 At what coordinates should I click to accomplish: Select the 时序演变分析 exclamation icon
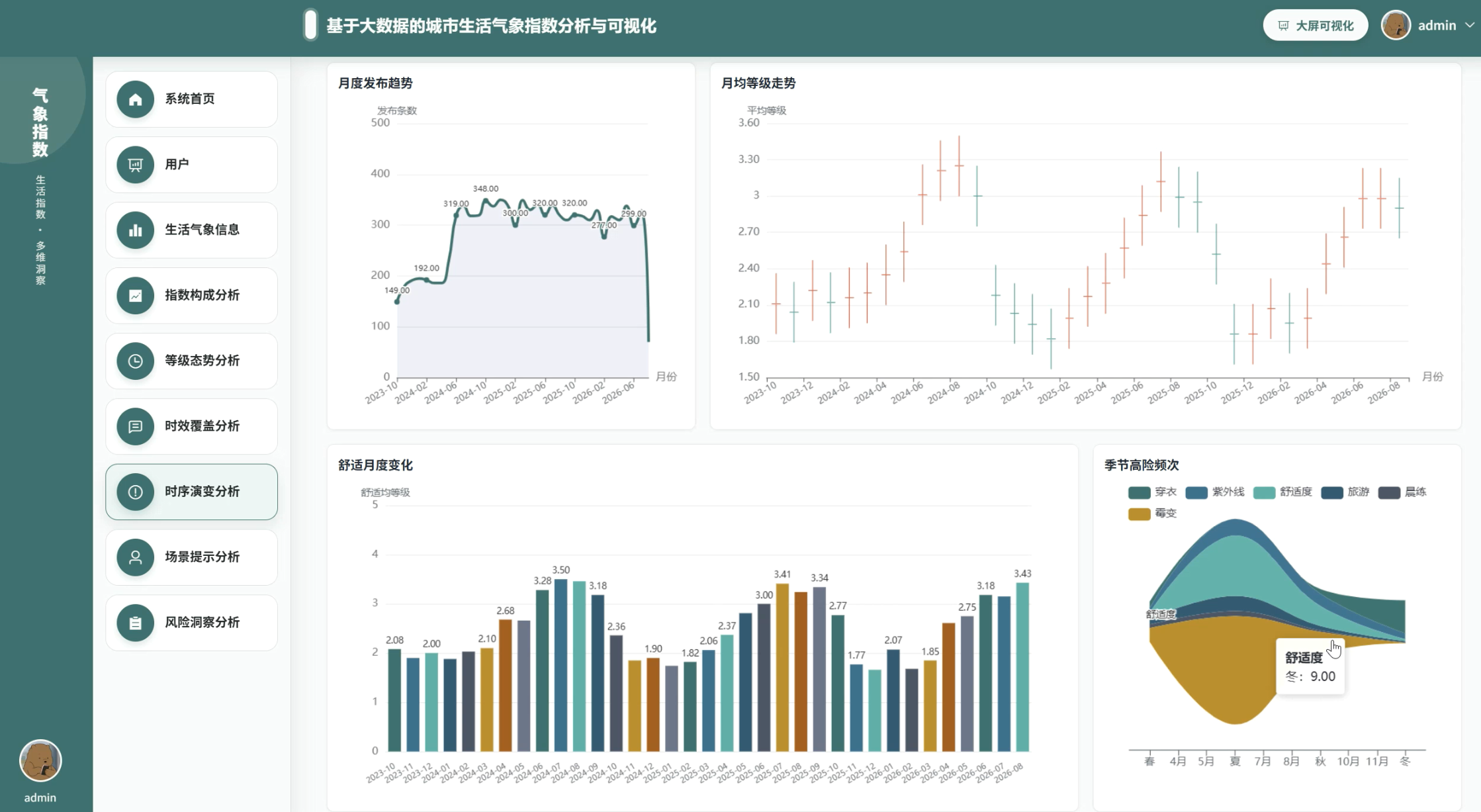click(x=135, y=492)
